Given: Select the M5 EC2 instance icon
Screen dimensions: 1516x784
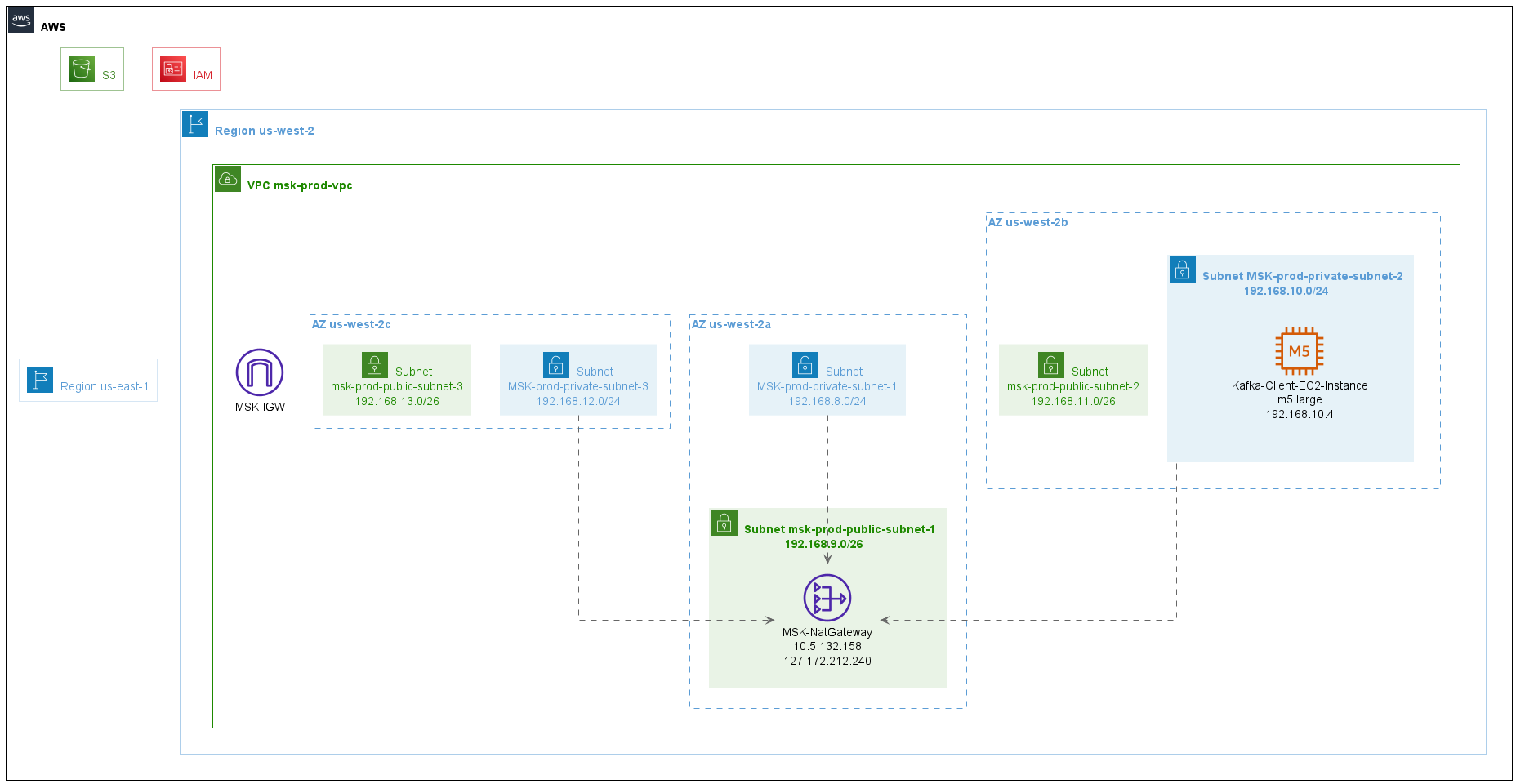Looking at the screenshot, I should [1300, 351].
